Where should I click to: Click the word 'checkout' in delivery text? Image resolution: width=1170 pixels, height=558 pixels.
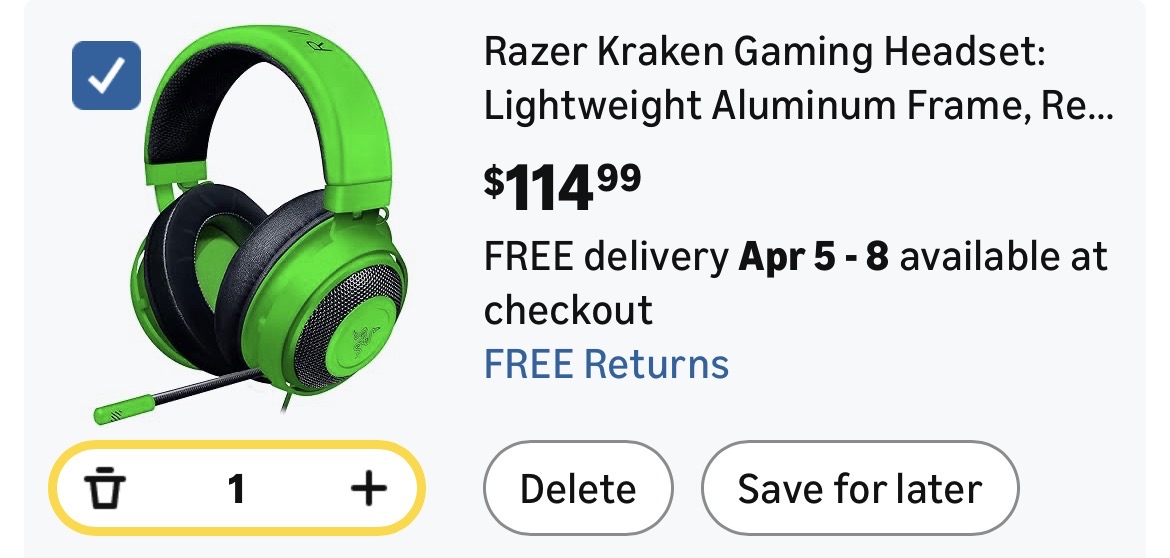568,310
